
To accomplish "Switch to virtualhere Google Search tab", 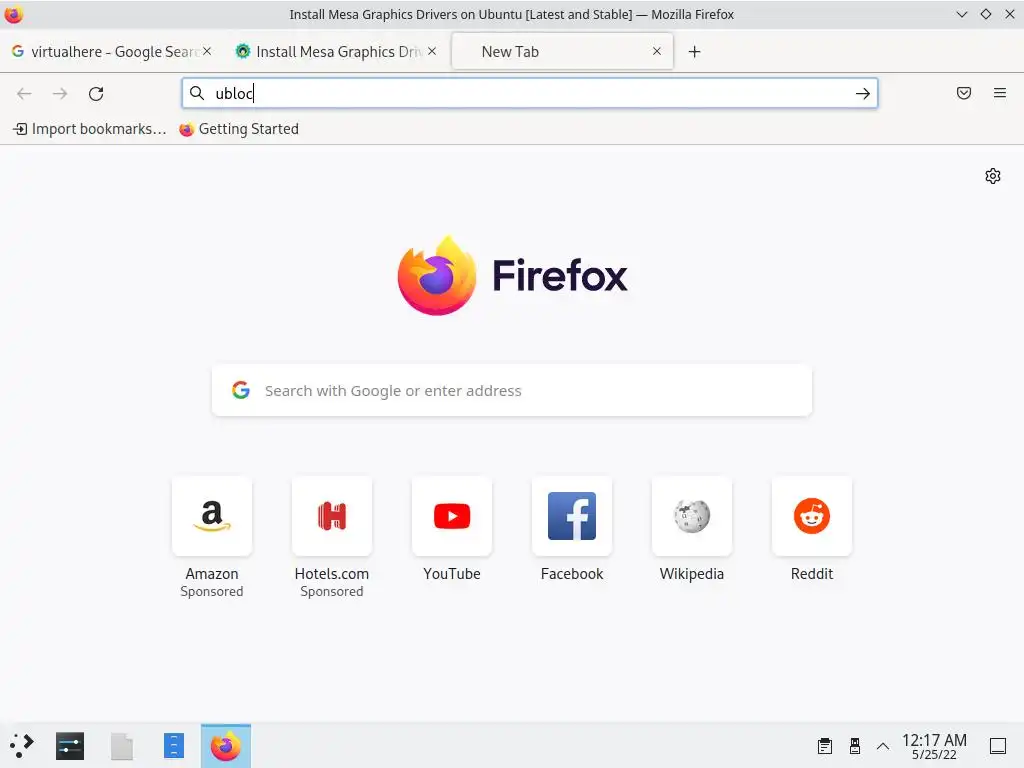I will pyautogui.click(x=111, y=52).
